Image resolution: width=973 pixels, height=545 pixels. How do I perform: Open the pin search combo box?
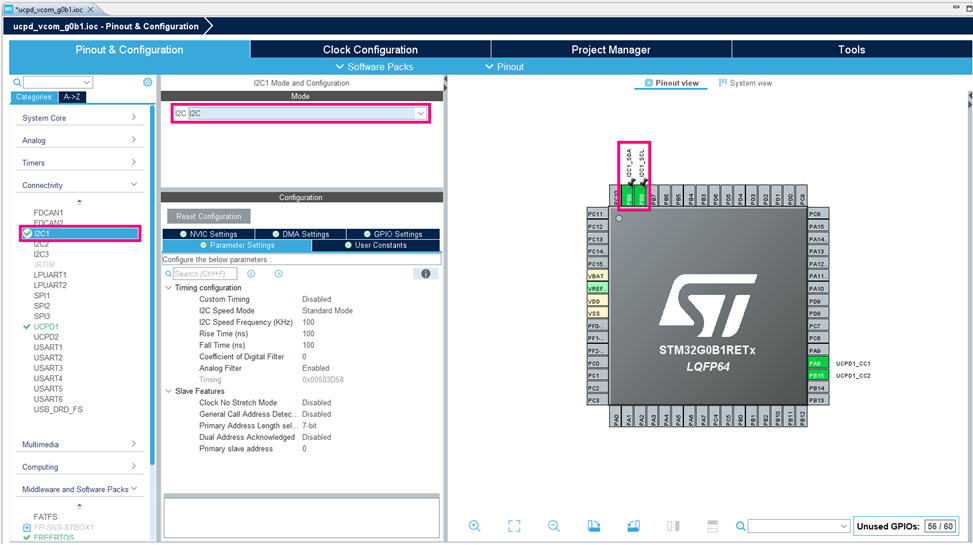click(x=799, y=526)
